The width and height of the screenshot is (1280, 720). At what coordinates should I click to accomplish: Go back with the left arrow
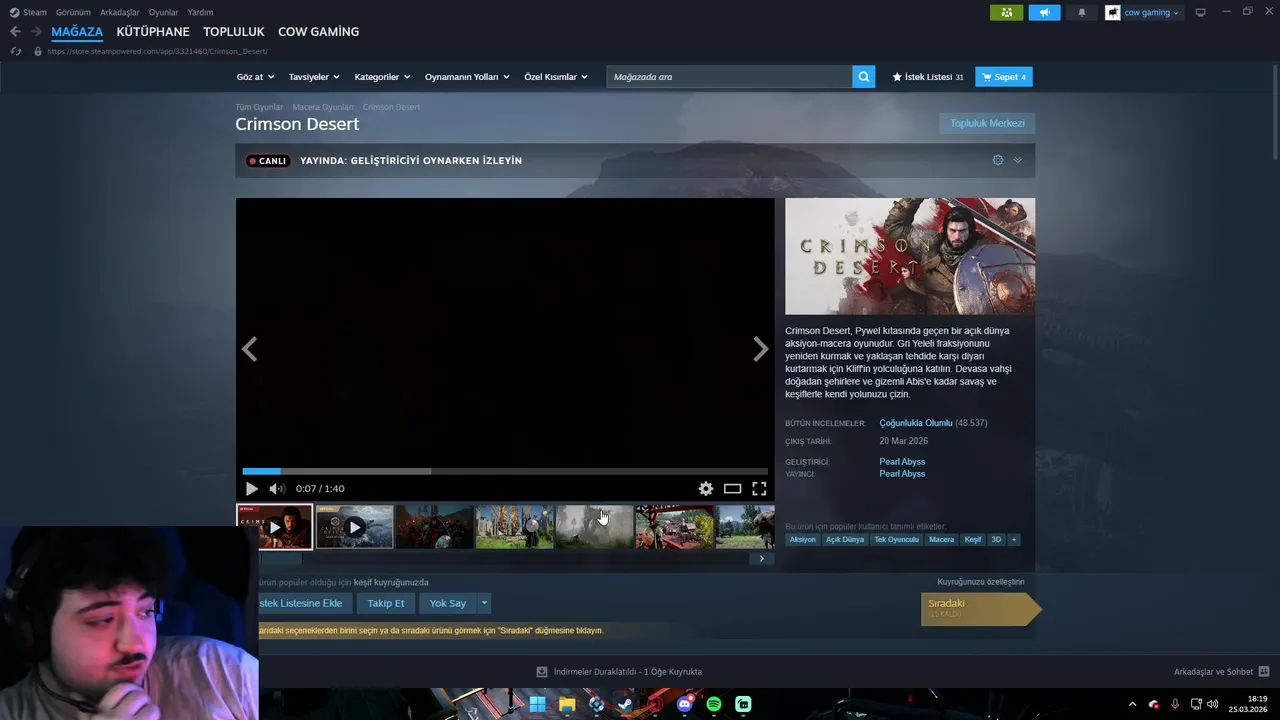tap(15, 32)
